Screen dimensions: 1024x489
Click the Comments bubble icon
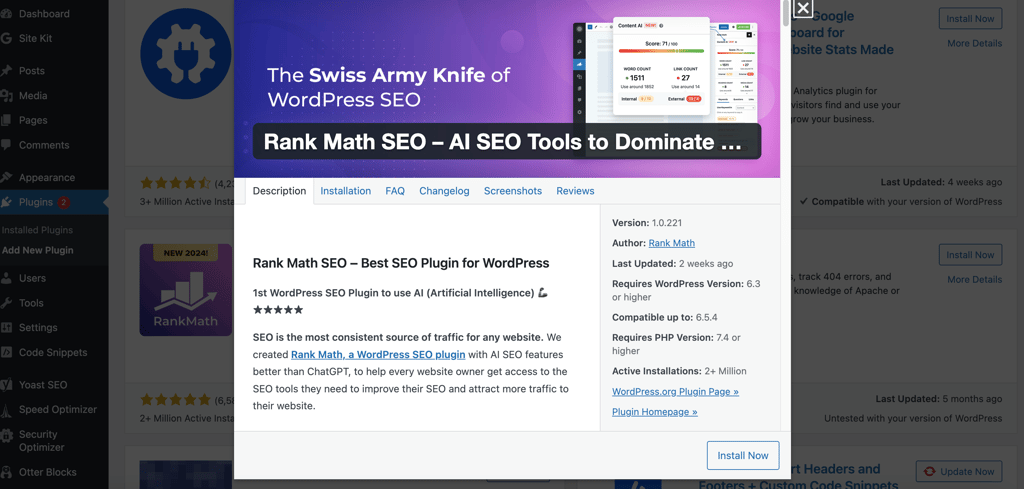click(x=6, y=145)
